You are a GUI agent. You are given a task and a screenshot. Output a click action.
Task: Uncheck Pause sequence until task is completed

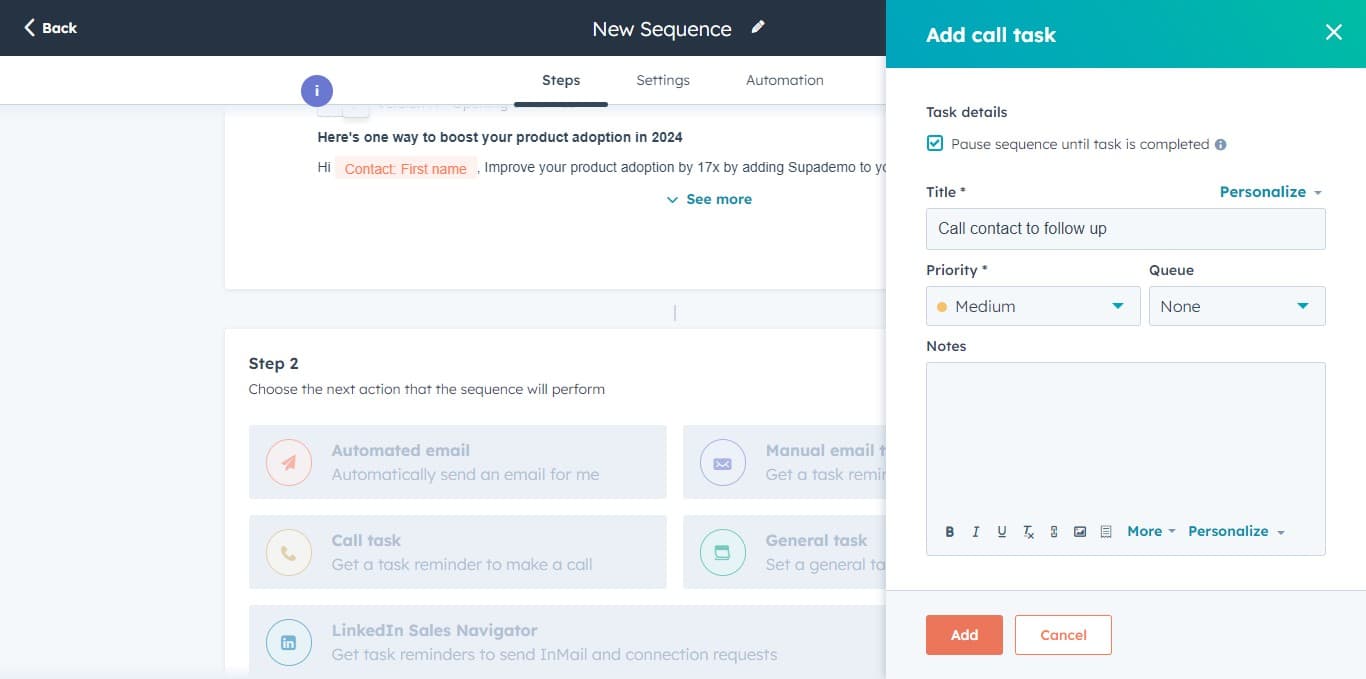935,144
